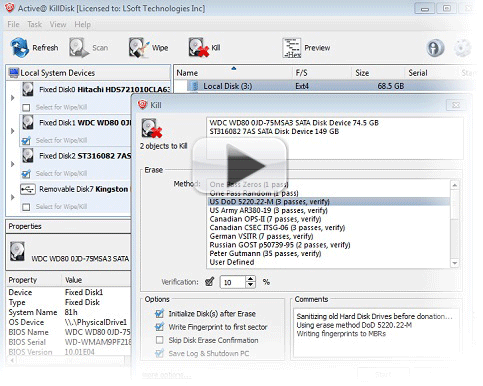The height and width of the screenshot is (386, 483).
Task: Select Canadian OPS-II 7 passes method
Action: tap(265, 219)
